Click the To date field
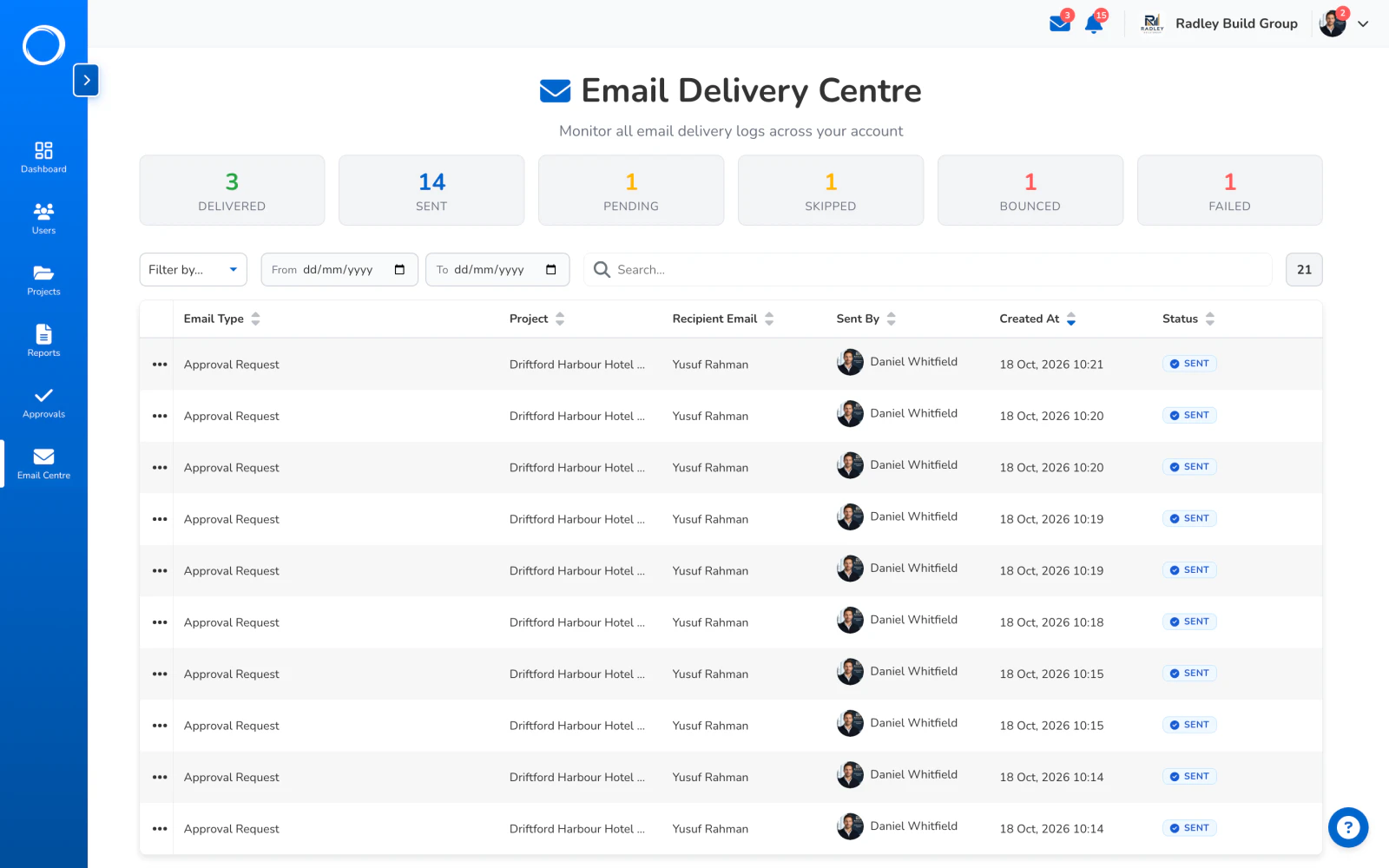 (x=497, y=270)
